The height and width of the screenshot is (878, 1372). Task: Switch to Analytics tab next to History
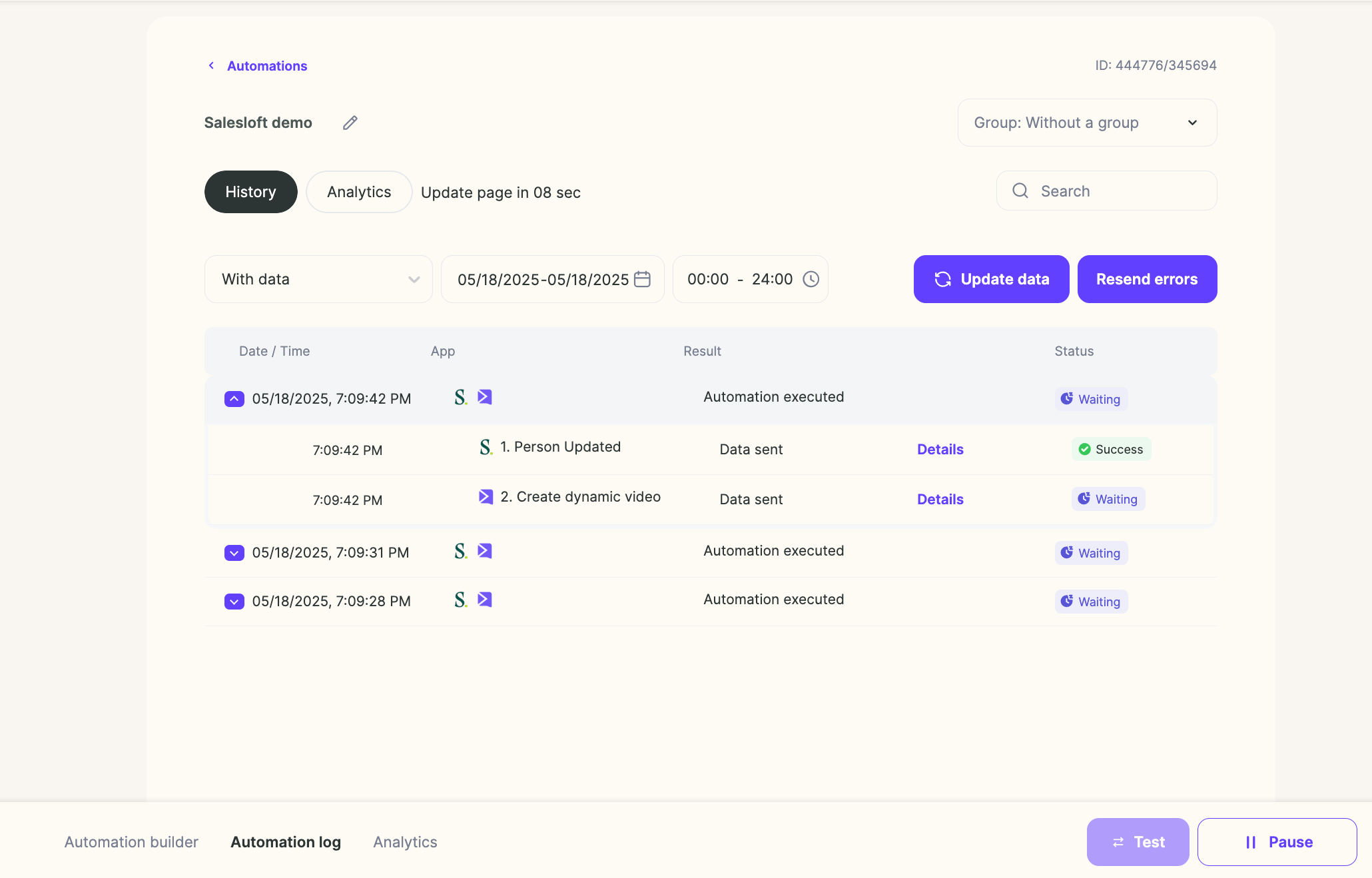(x=359, y=192)
